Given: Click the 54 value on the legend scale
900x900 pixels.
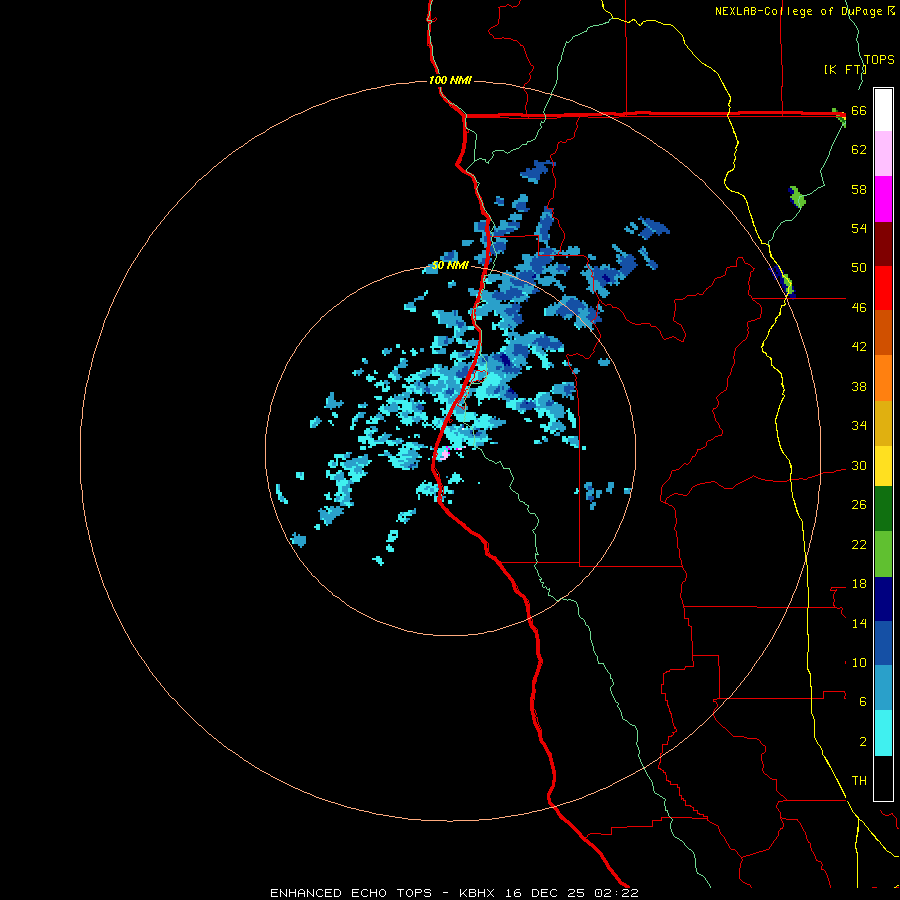Looking at the screenshot, I should point(859,228).
